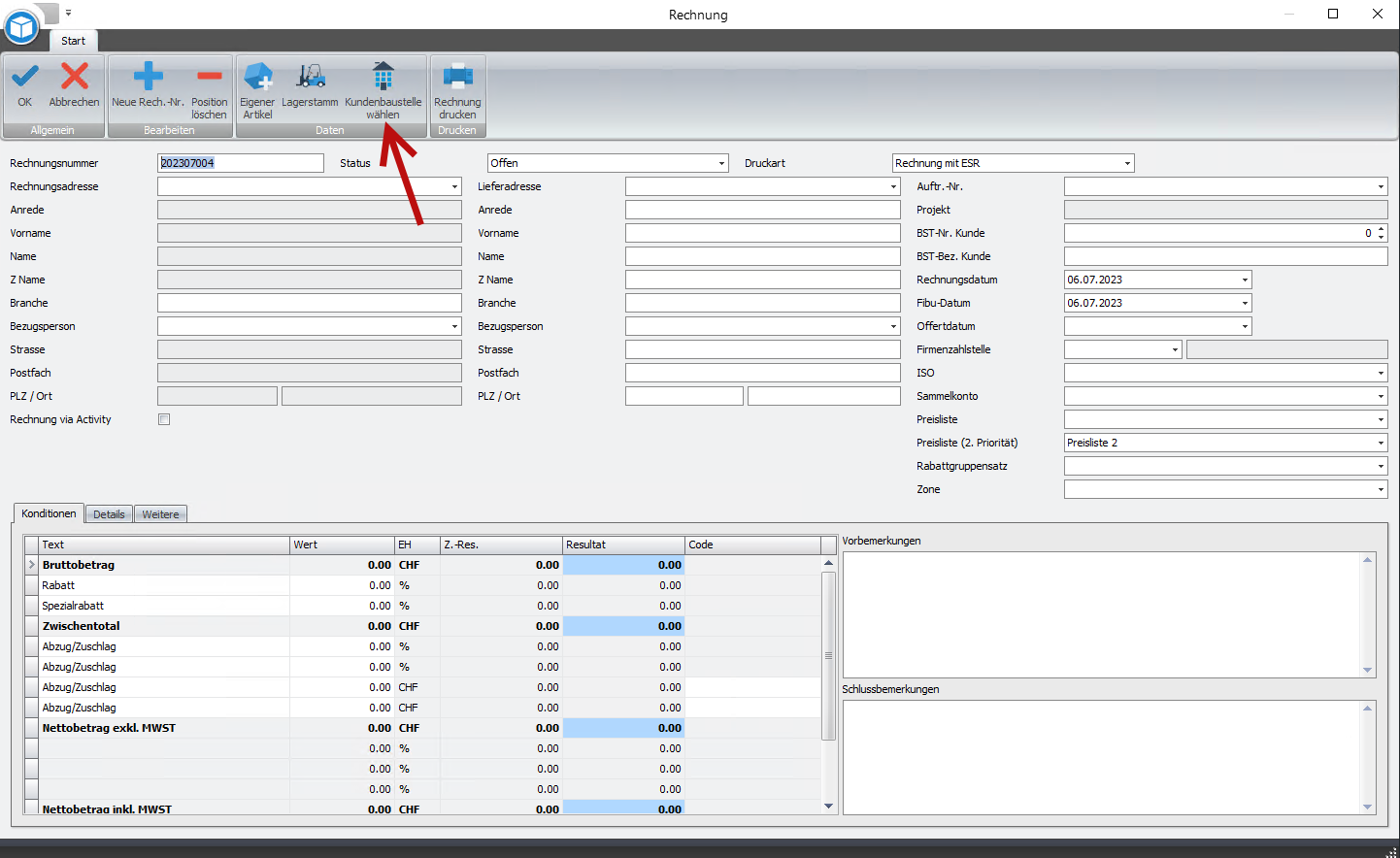Open Eigener Artikel from the ribbon
The height and width of the screenshot is (858, 1400).
click(257, 78)
